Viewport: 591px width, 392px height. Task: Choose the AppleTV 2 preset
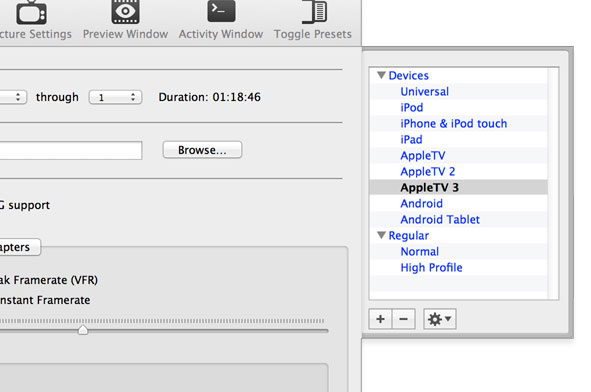point(427,172)
